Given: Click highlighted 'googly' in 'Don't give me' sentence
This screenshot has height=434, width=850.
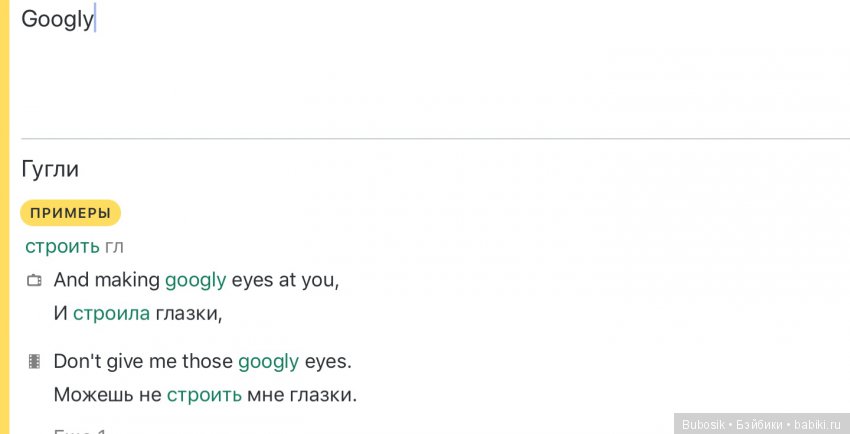Looking at the screenshot, I should [268, 361].
